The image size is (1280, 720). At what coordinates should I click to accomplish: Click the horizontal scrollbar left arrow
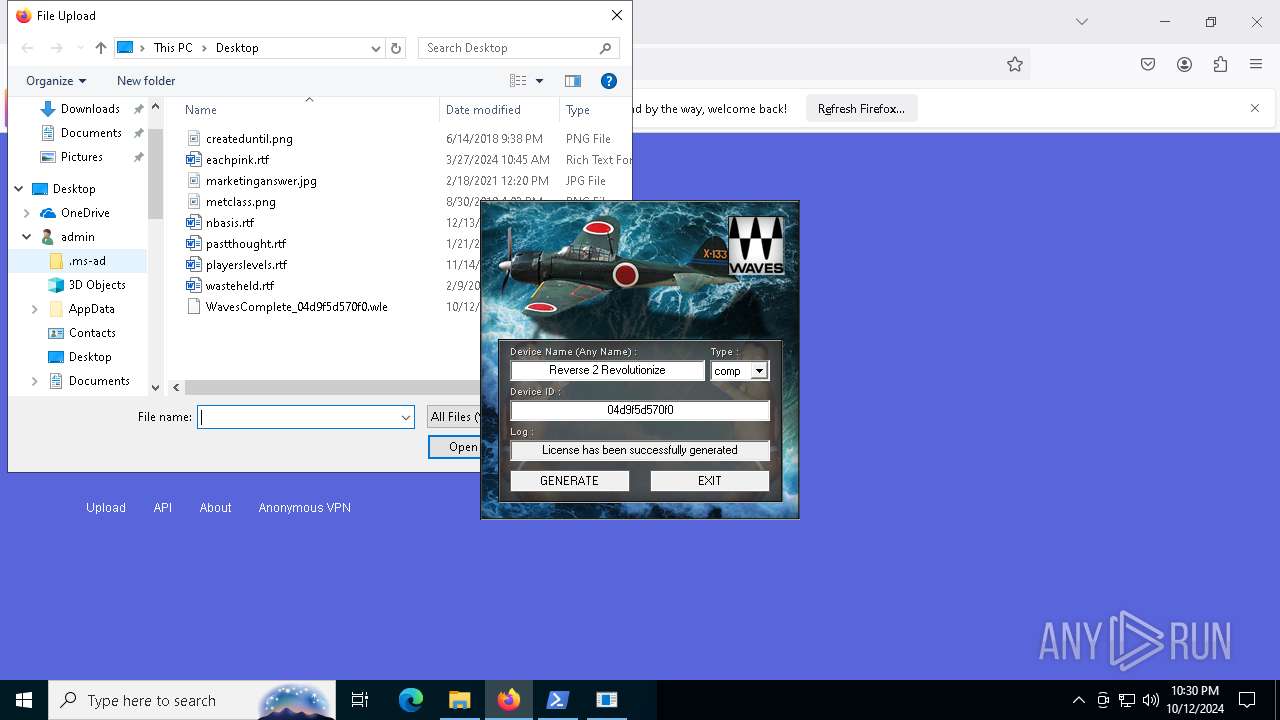(176, 387)
